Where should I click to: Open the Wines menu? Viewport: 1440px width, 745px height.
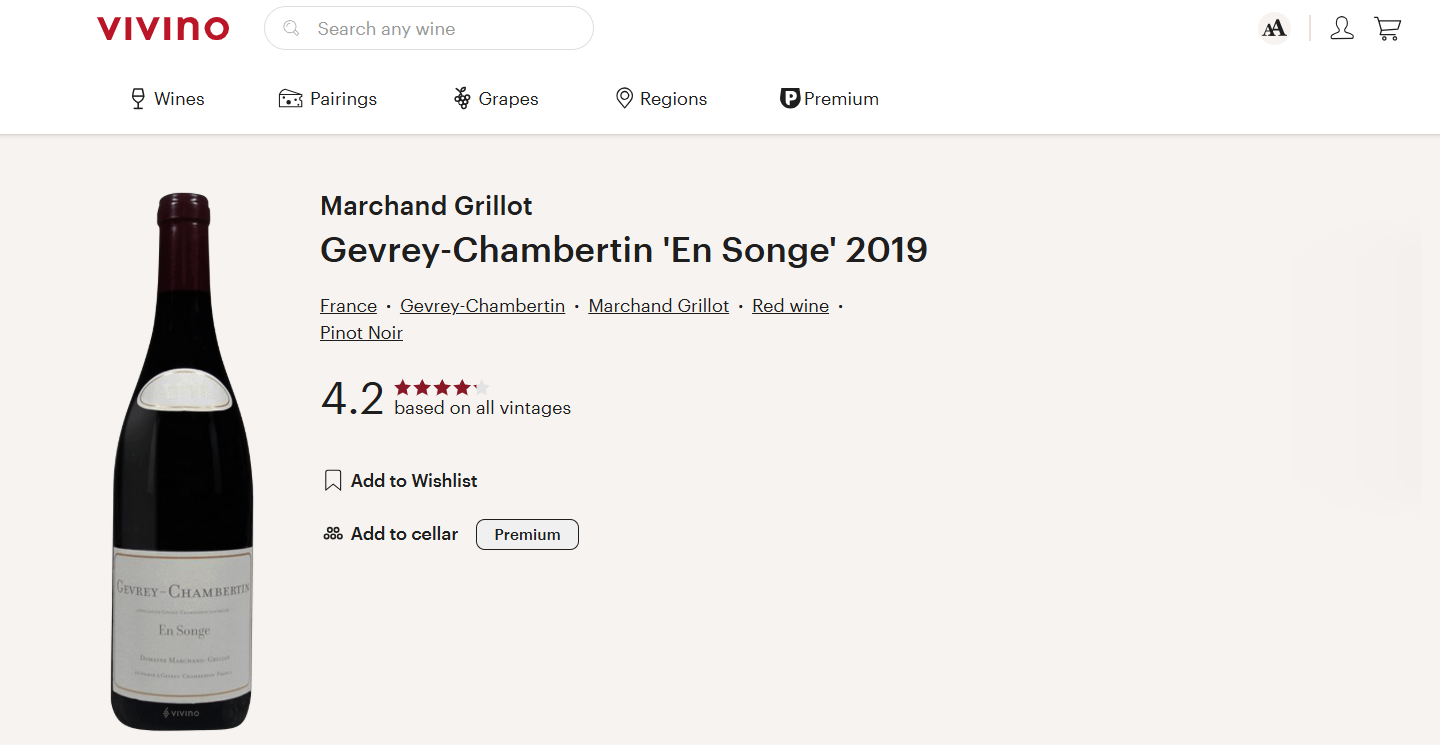tap(179, 99)
